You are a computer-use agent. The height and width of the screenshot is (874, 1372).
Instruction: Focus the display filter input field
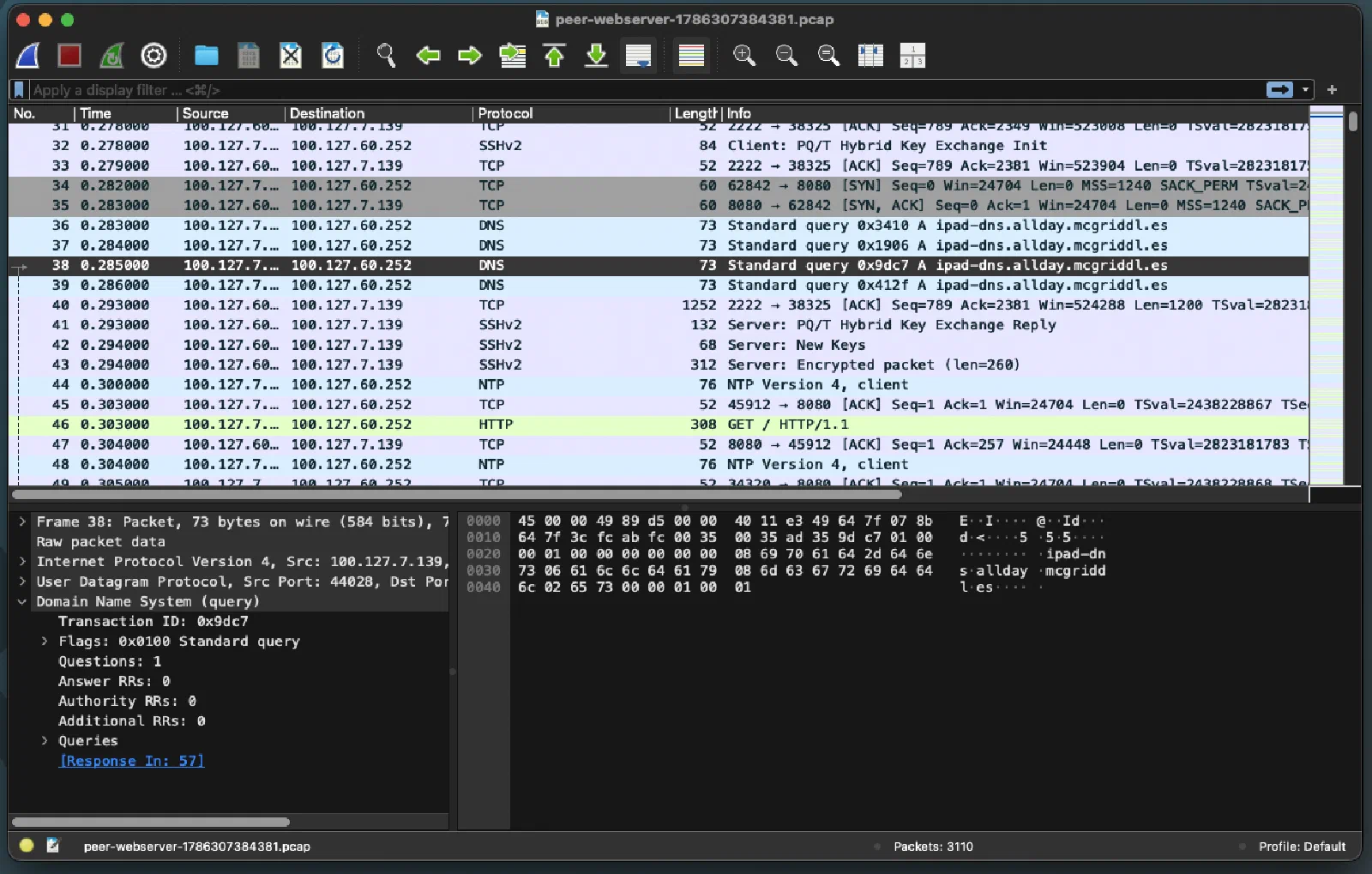pos(647,90)
